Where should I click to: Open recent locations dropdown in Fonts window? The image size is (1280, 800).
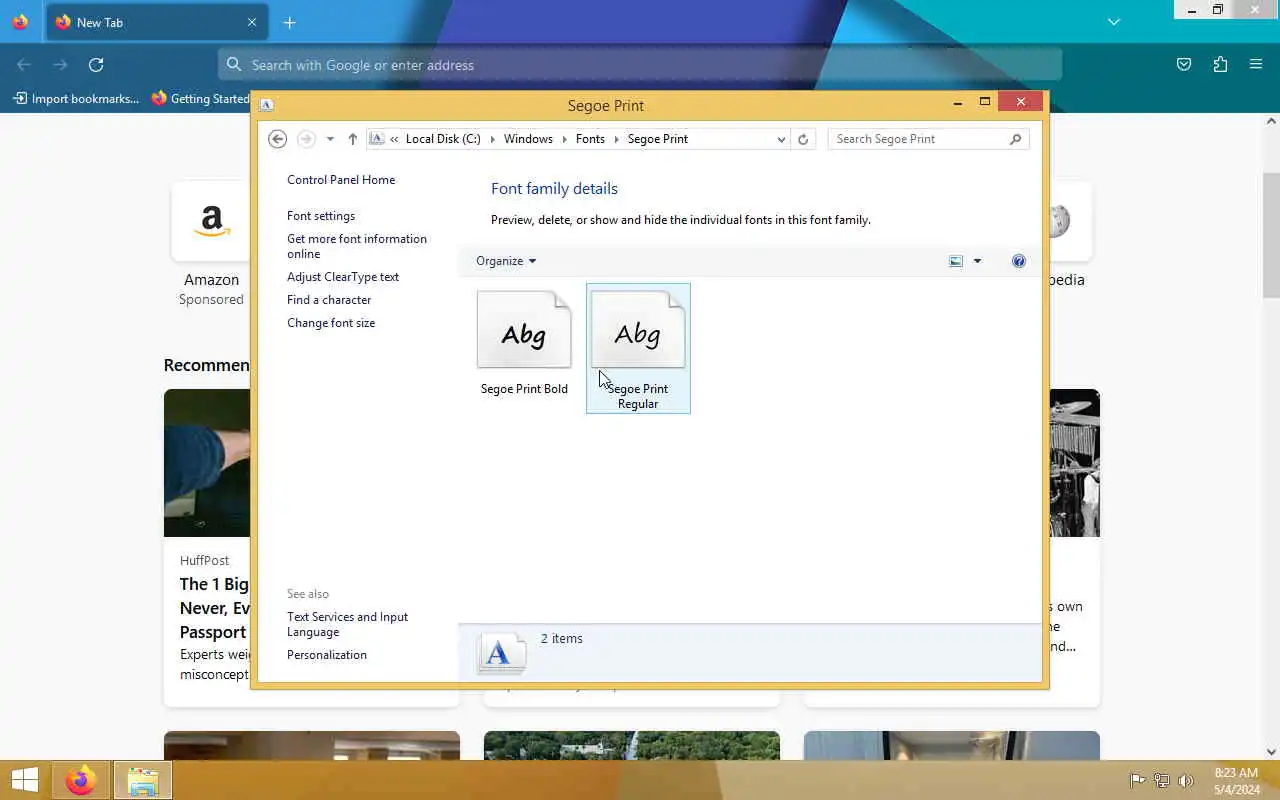coord(330,139)
